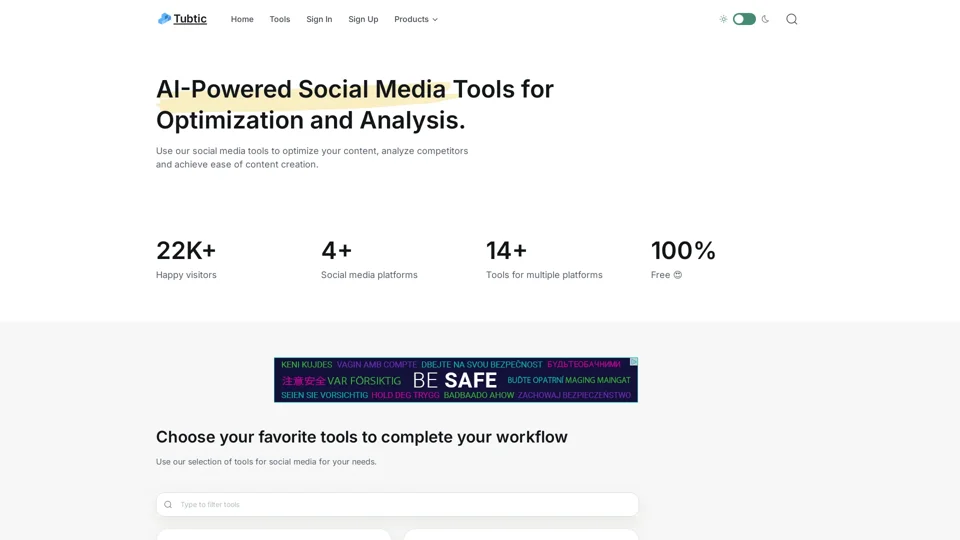The width and height of the screenshot is (960, 540).
Task: Click 'Tools for multiple platforms' label
Action: pyautogui.click(x=544, y=275)
